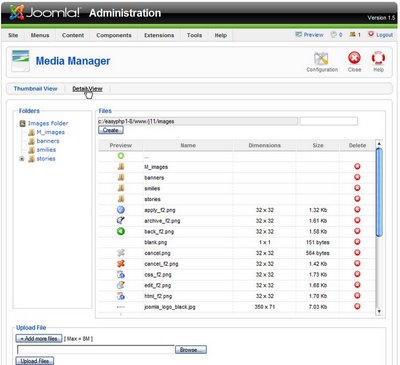Click back_f2.png green arrow preview
The image size is (400, 365).
click(x=121, y=231)
